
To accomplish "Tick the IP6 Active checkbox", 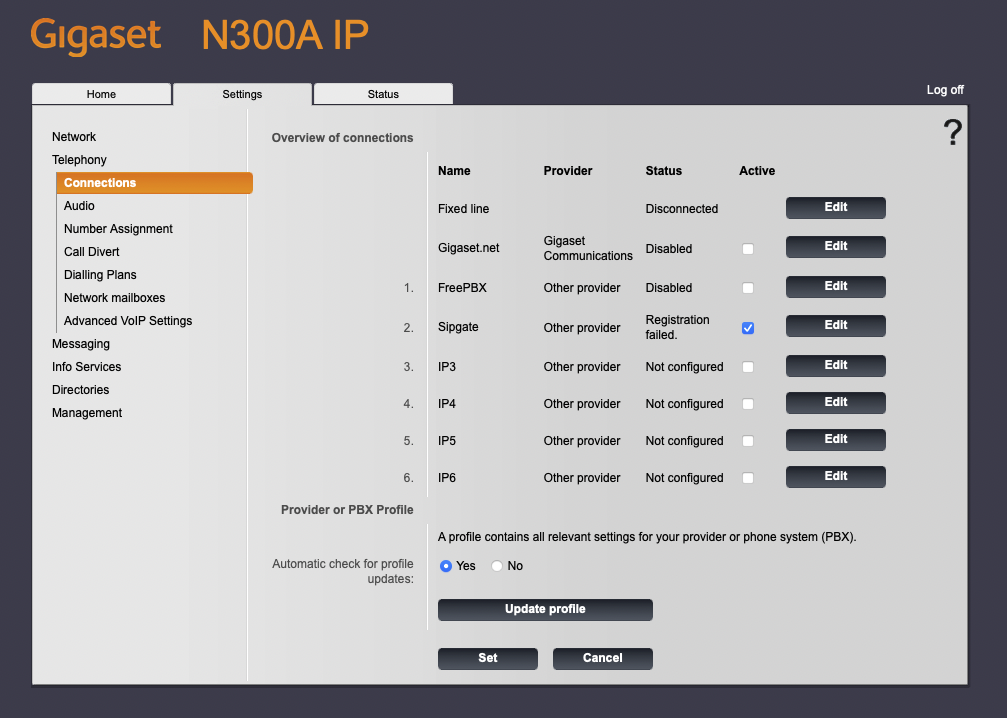I will (x=748, y=478).
